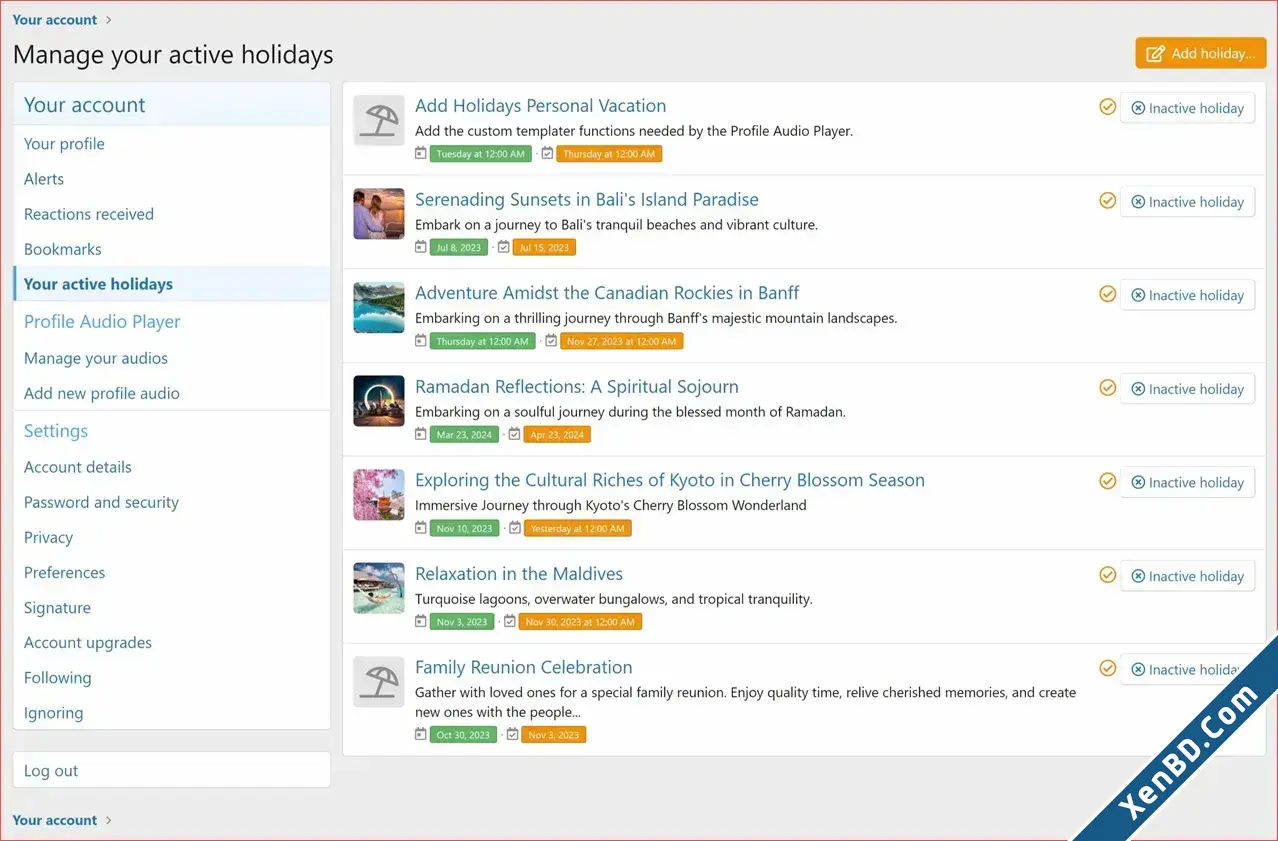Viewport: 1278px width, 841px height.
Task: Open Reactions received in the sidebar
Action: point(89,214)
